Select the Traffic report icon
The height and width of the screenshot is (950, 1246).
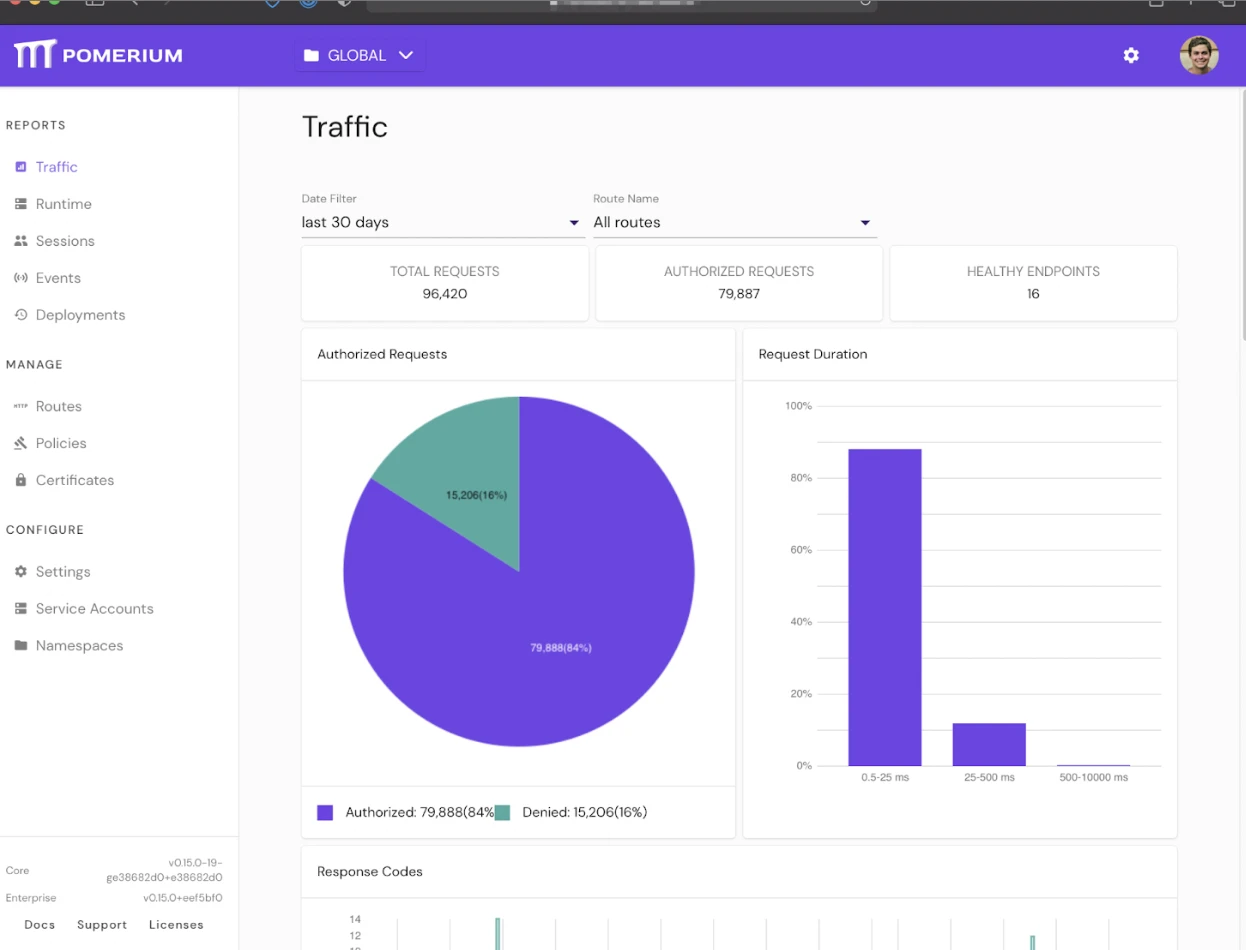(x=21, y=167)
